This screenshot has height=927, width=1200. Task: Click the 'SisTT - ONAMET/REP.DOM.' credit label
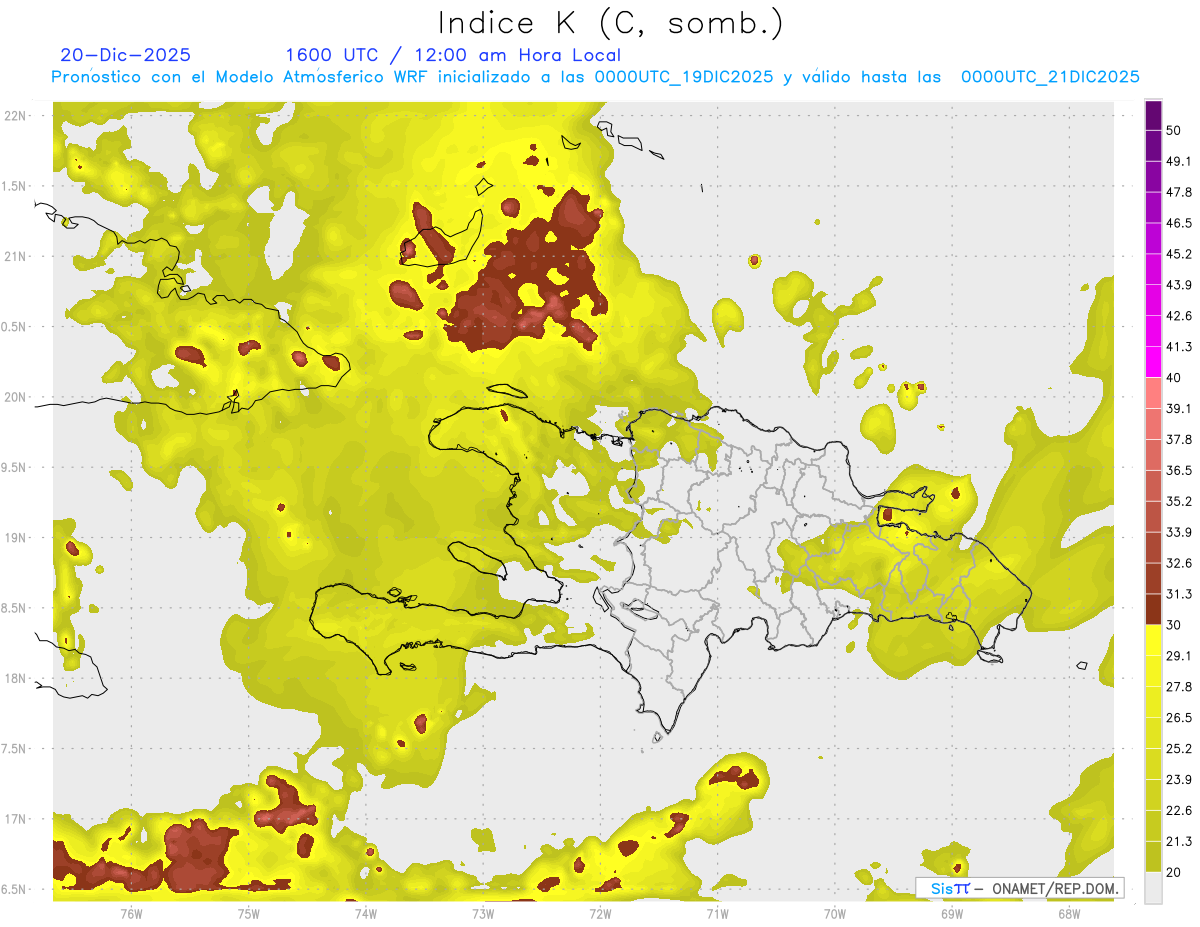[1020, 888]
